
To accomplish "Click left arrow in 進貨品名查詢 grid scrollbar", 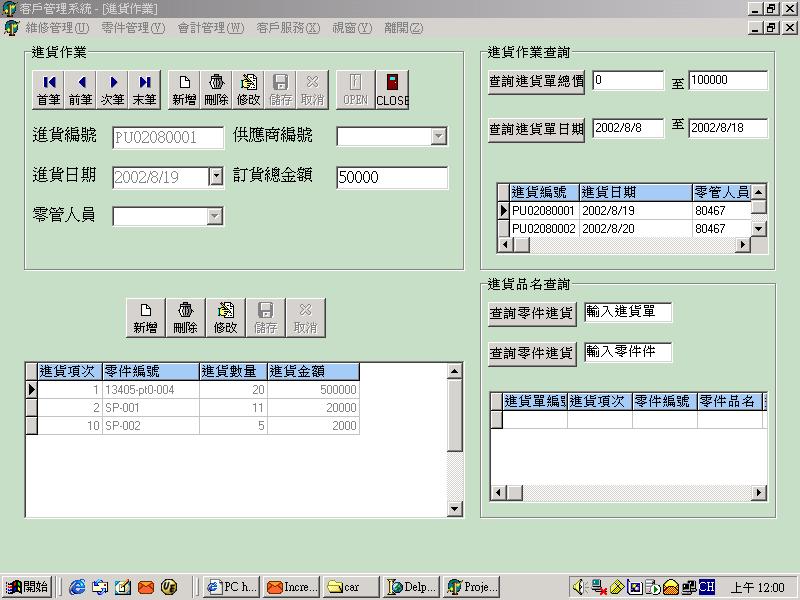I will [x=498, y=493].
